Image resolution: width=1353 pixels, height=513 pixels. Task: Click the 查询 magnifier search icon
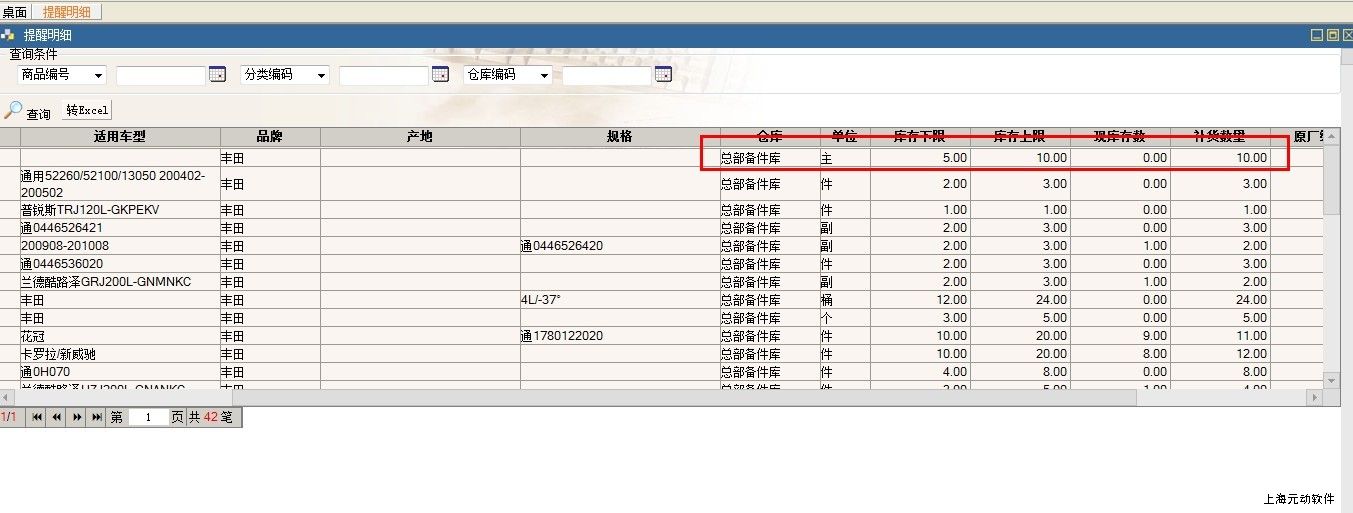coord(13,111)
